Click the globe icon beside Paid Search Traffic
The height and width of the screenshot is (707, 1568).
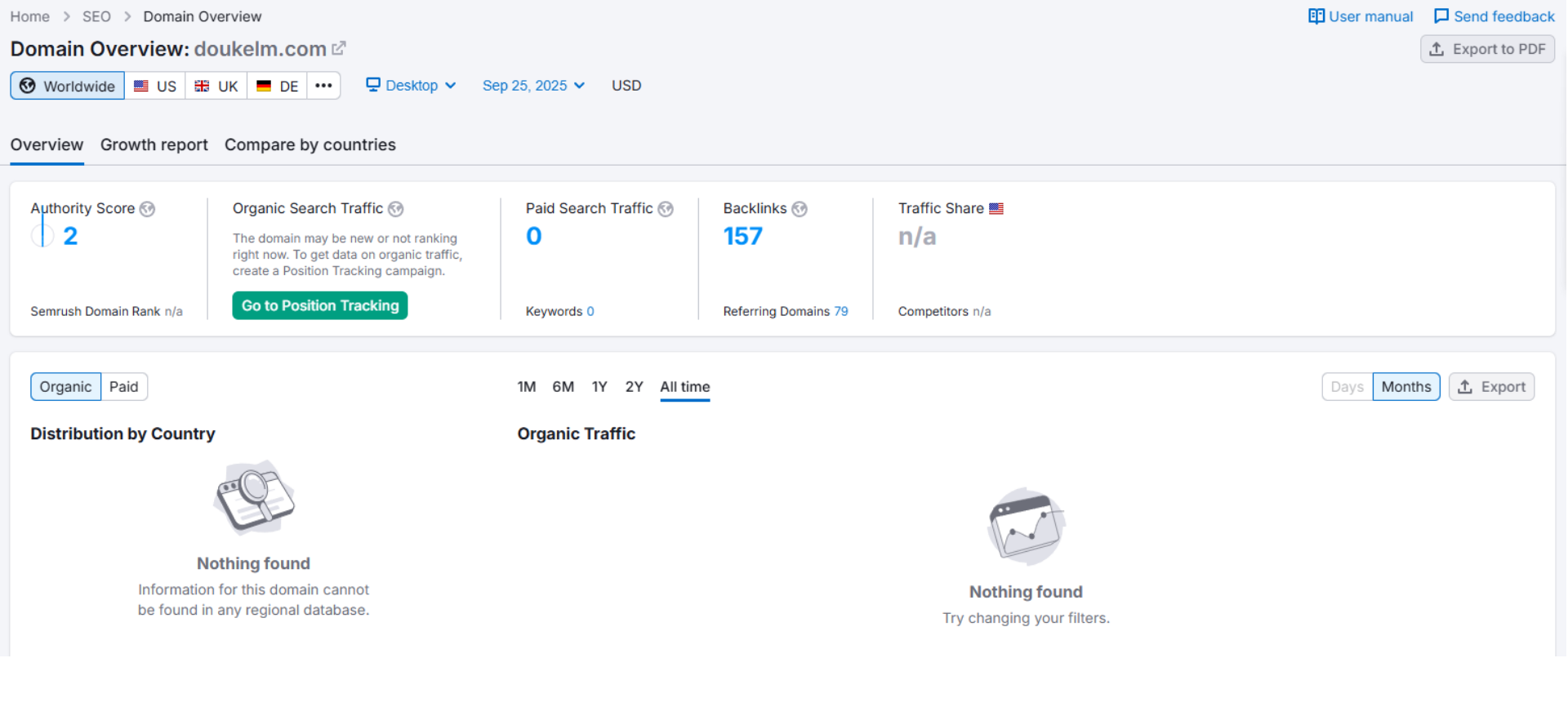pyautogui.click(x=666, y=209)
